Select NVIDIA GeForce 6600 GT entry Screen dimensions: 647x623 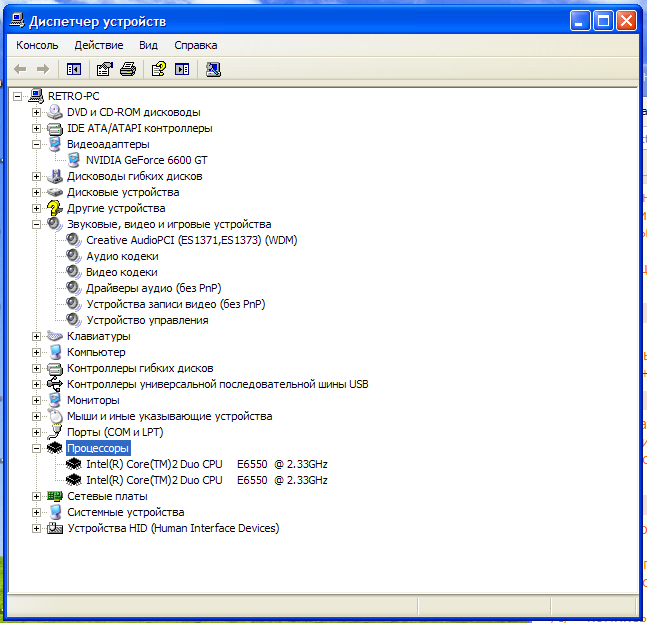pos(146,160)
